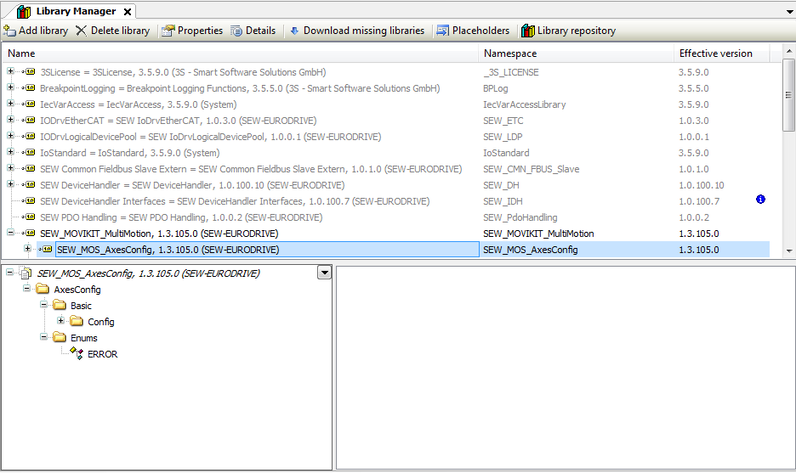796x473 pixels.
Task: Click blue info icon for SEW DeviceHandler Interfaces
Action: click(x=761, y=200)
